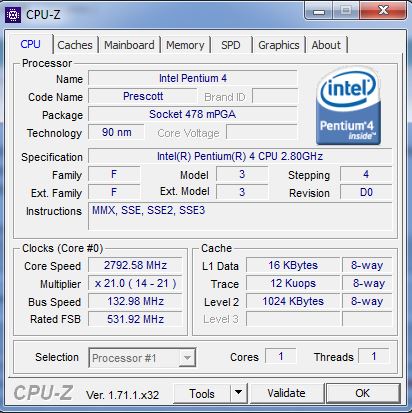Viewport: 412px width, 413px height.
Task: Minimize the CPU-Z window
Action: click(x=319, y=11)
